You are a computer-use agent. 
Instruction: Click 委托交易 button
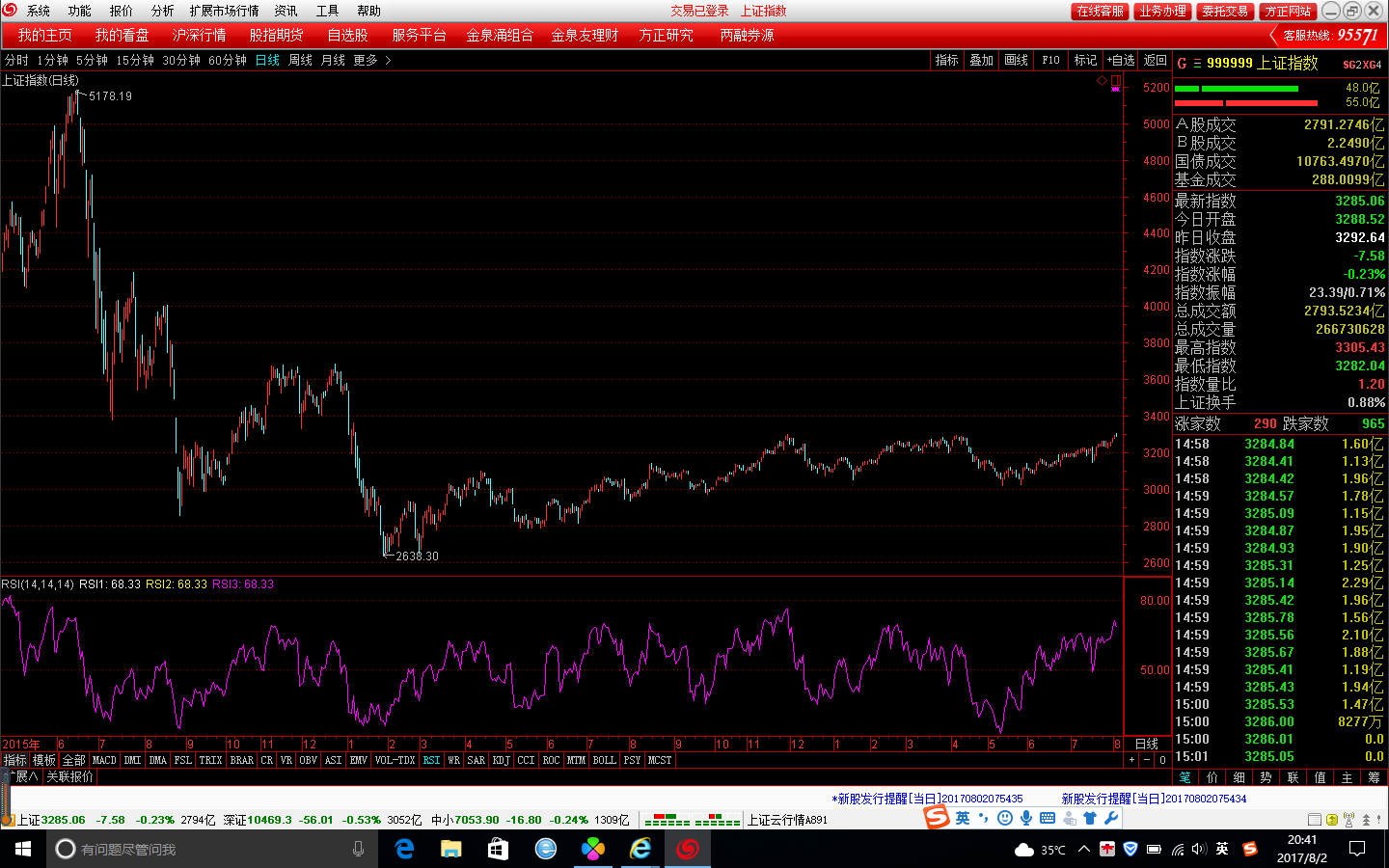click(x=1225, y=11)
